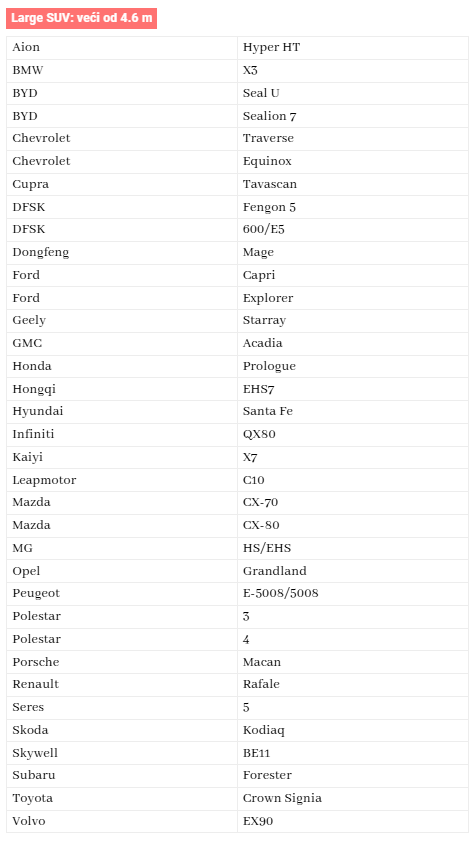This screenshot has width=475, height=850.
Task: Select the Cupra brand cell
Action: (122, 184)
